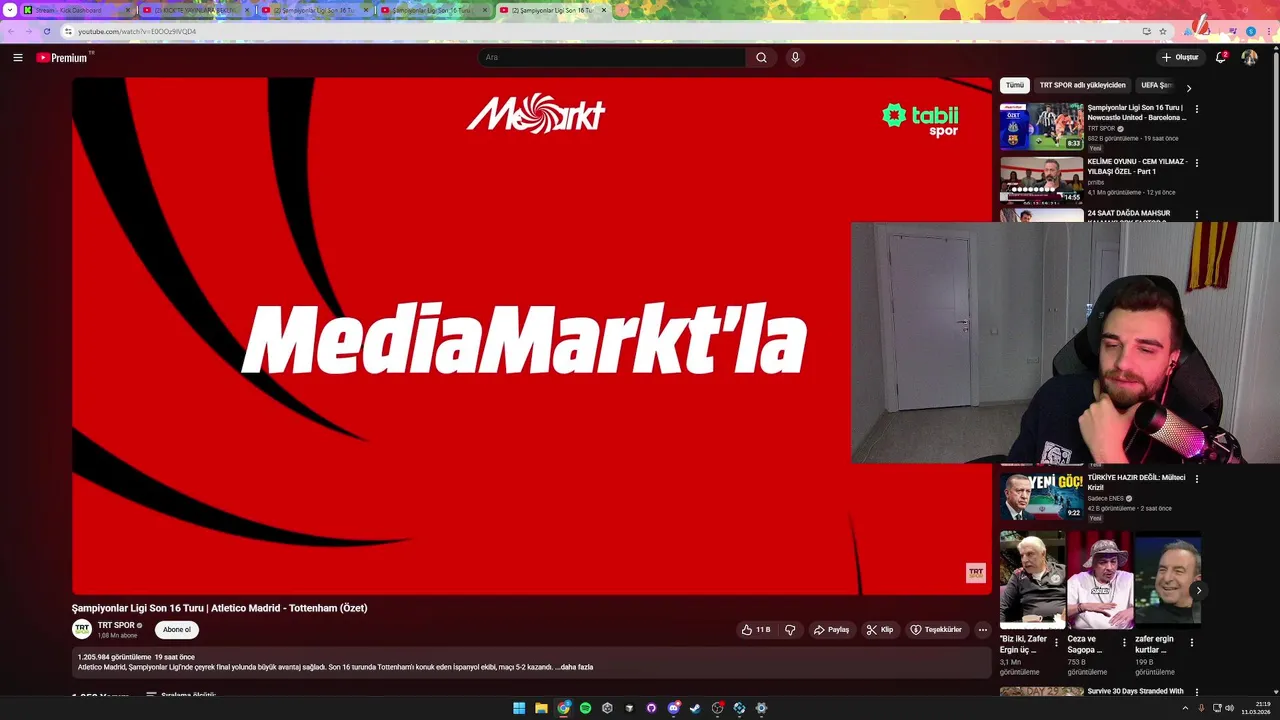The width and height of the screenshot is (1280, 720).
Task: Open Chrome three-dot menu
Action: pyautogui.click(x=1267, y=31)
